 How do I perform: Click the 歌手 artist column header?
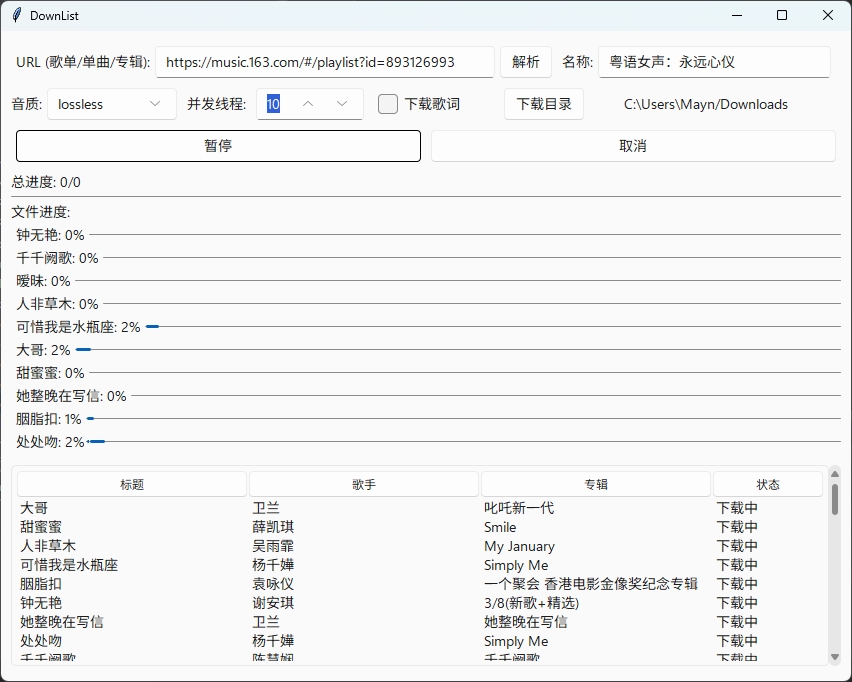pyautogui.click(x=363, y=484)
